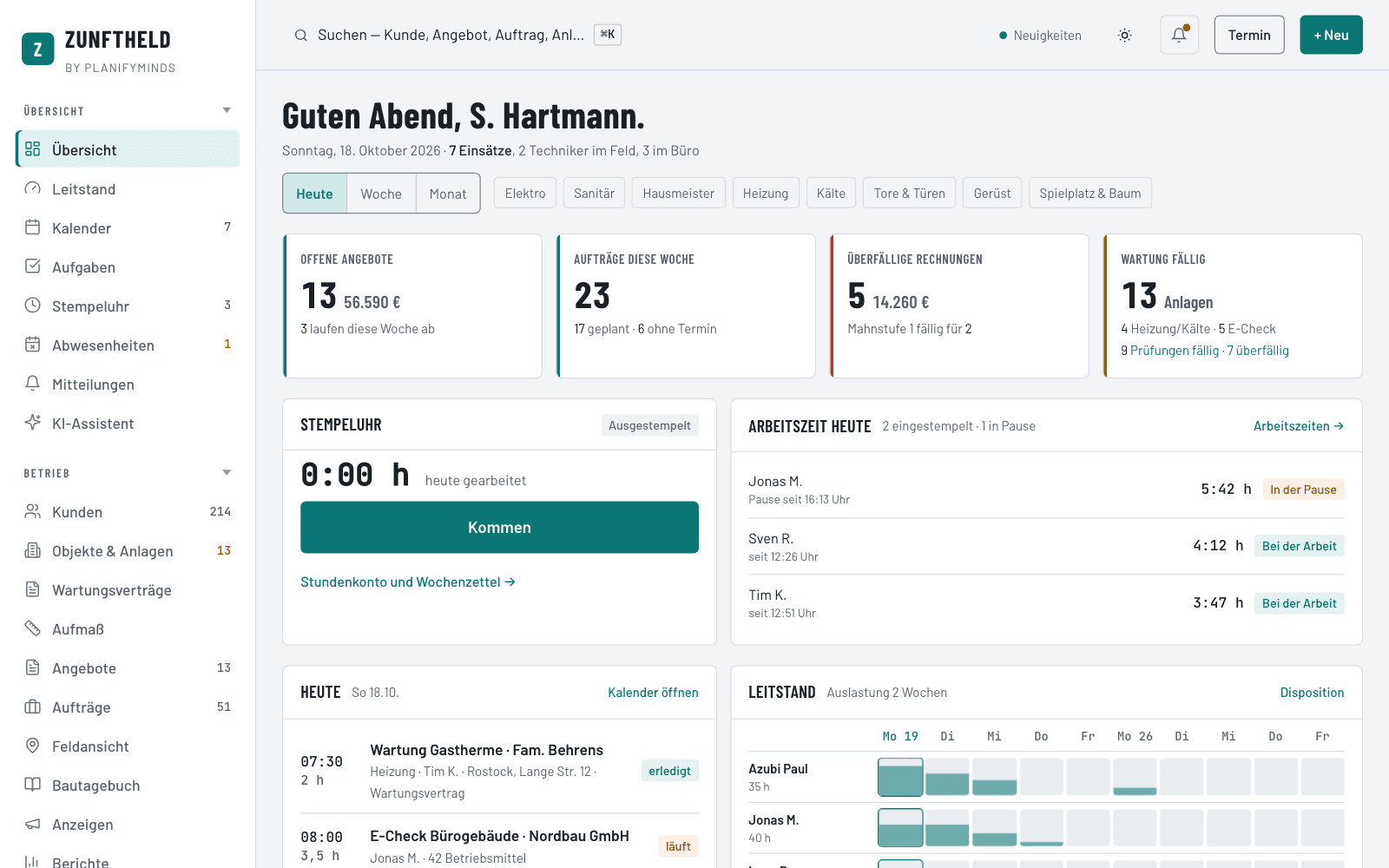Toggle the Heizung filter chip

click(766, 194)
